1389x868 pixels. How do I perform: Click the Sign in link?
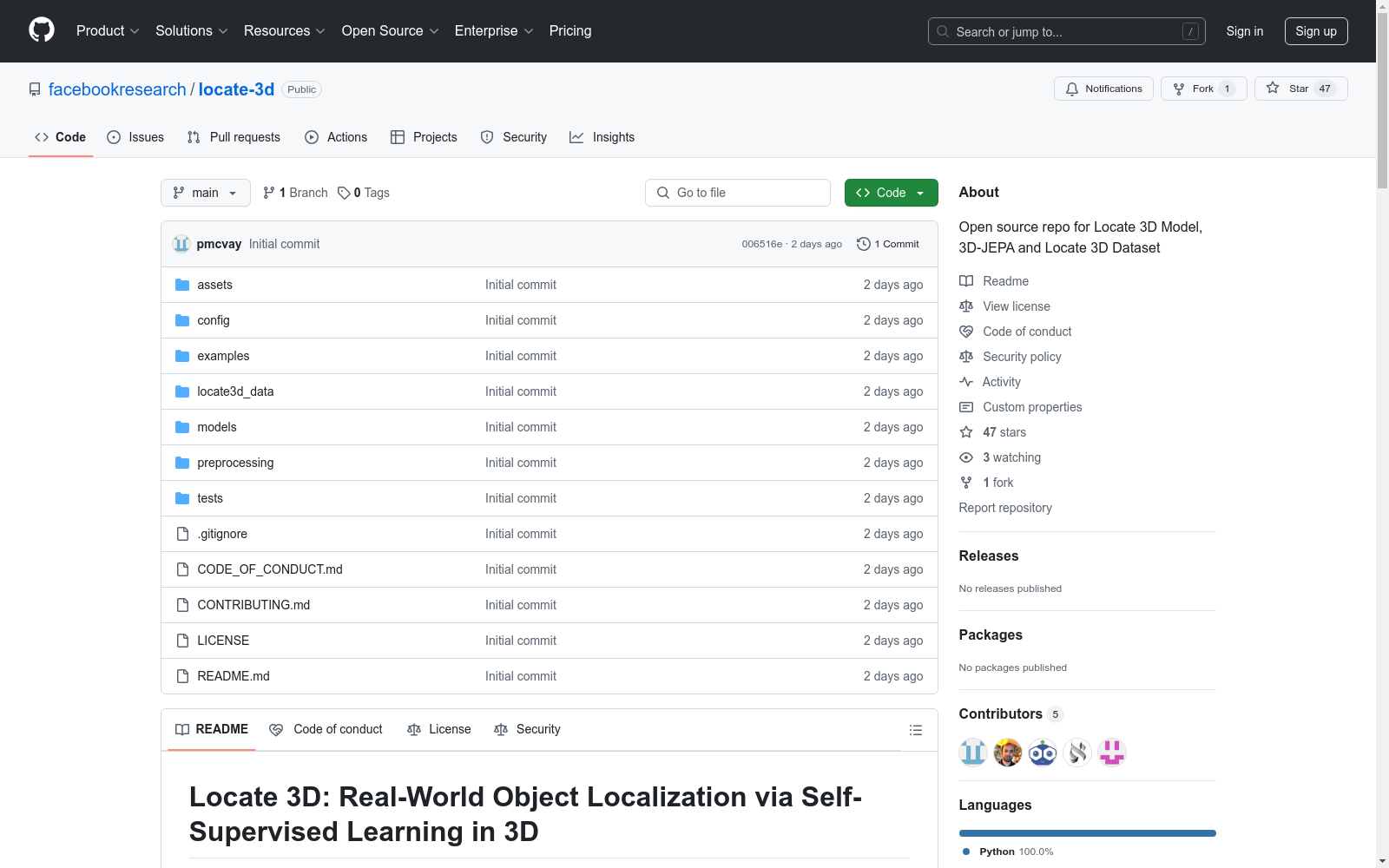point(1245,31)
